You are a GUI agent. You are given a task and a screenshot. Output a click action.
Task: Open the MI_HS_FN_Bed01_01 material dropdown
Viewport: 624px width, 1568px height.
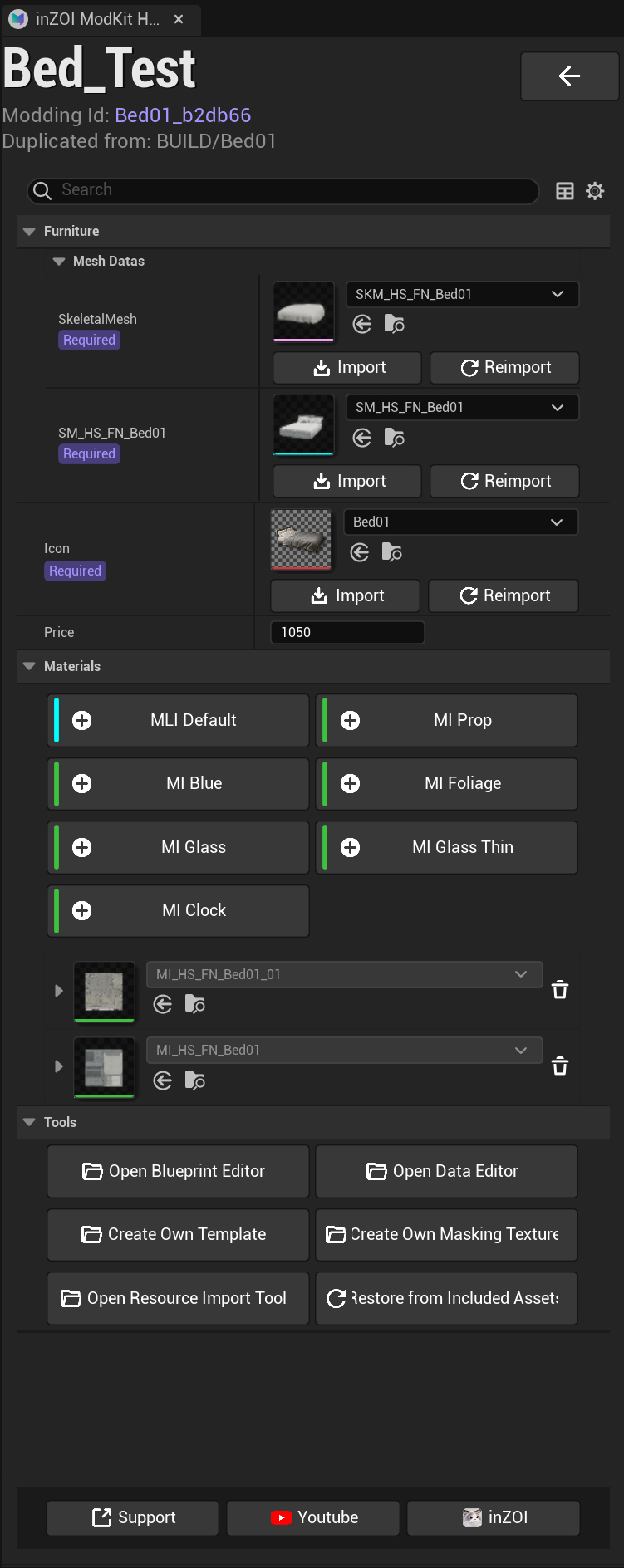[345, 974]
